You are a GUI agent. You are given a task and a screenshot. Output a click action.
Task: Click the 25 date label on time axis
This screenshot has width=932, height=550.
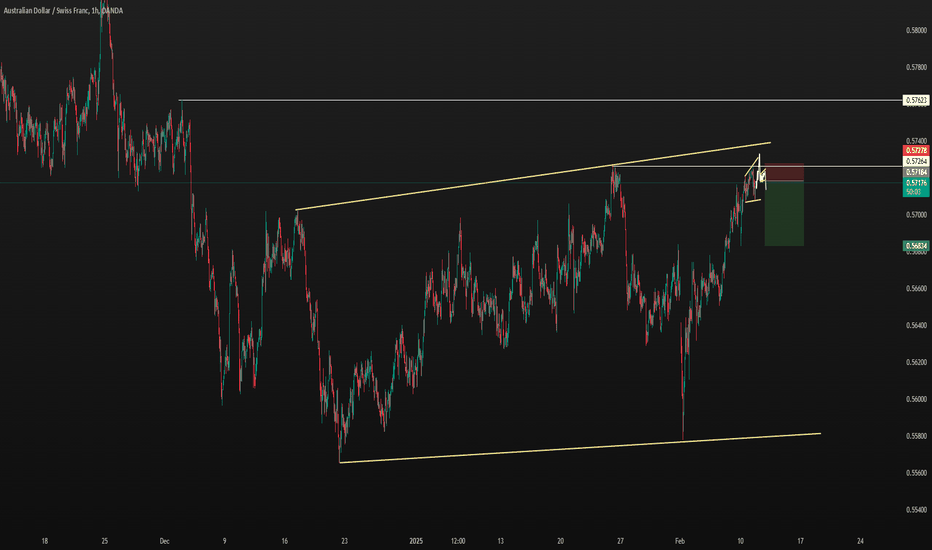(x=105, y=541)
